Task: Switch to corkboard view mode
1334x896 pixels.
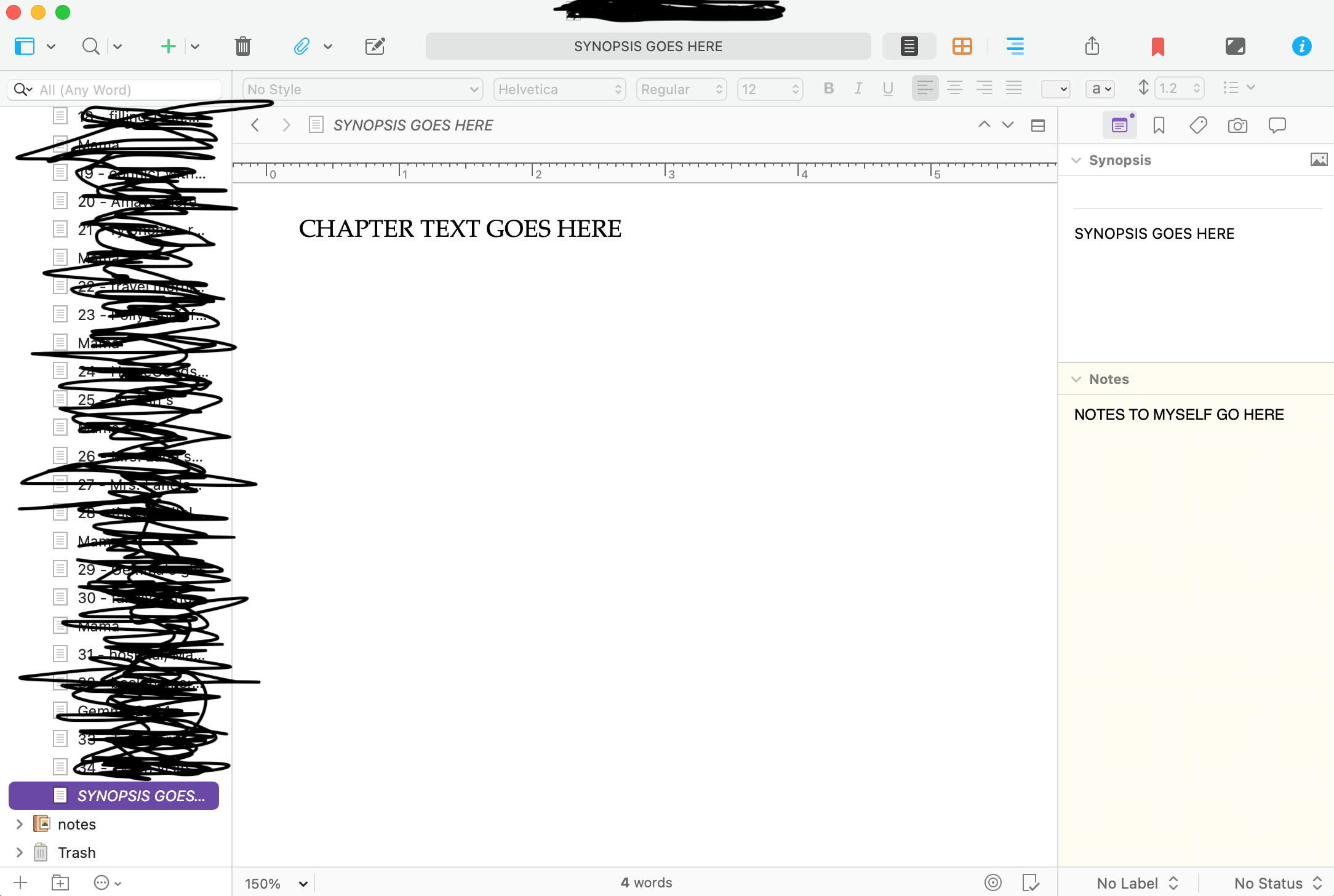Action: point(962,46)
